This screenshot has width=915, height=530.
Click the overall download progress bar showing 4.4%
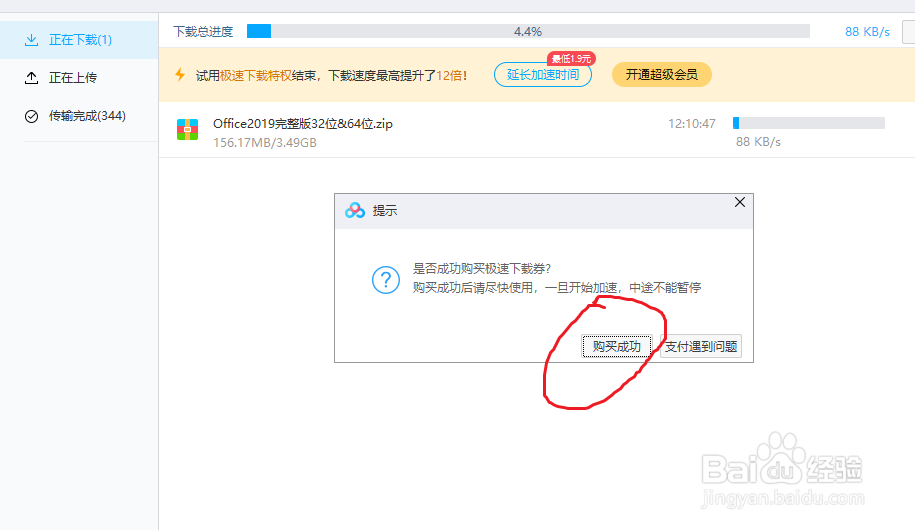pos(528,31)
